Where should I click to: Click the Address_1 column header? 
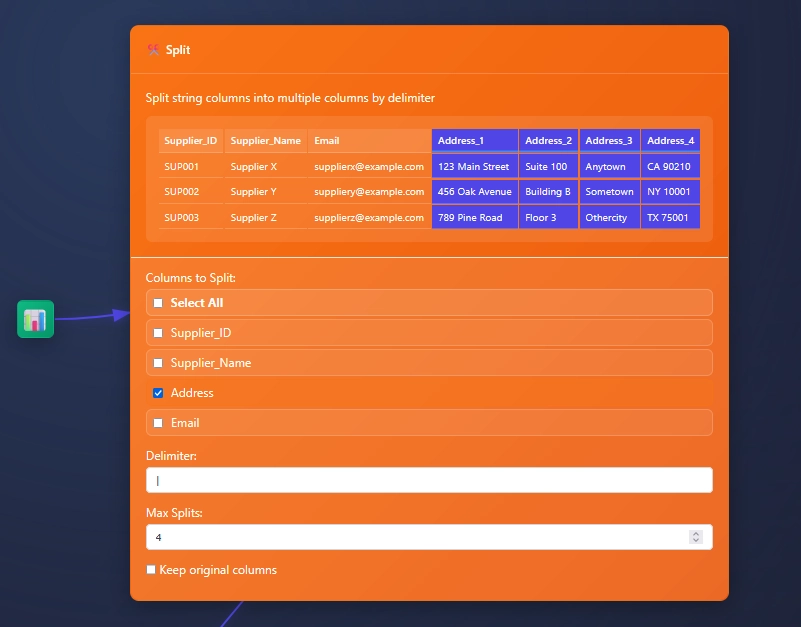475,141
